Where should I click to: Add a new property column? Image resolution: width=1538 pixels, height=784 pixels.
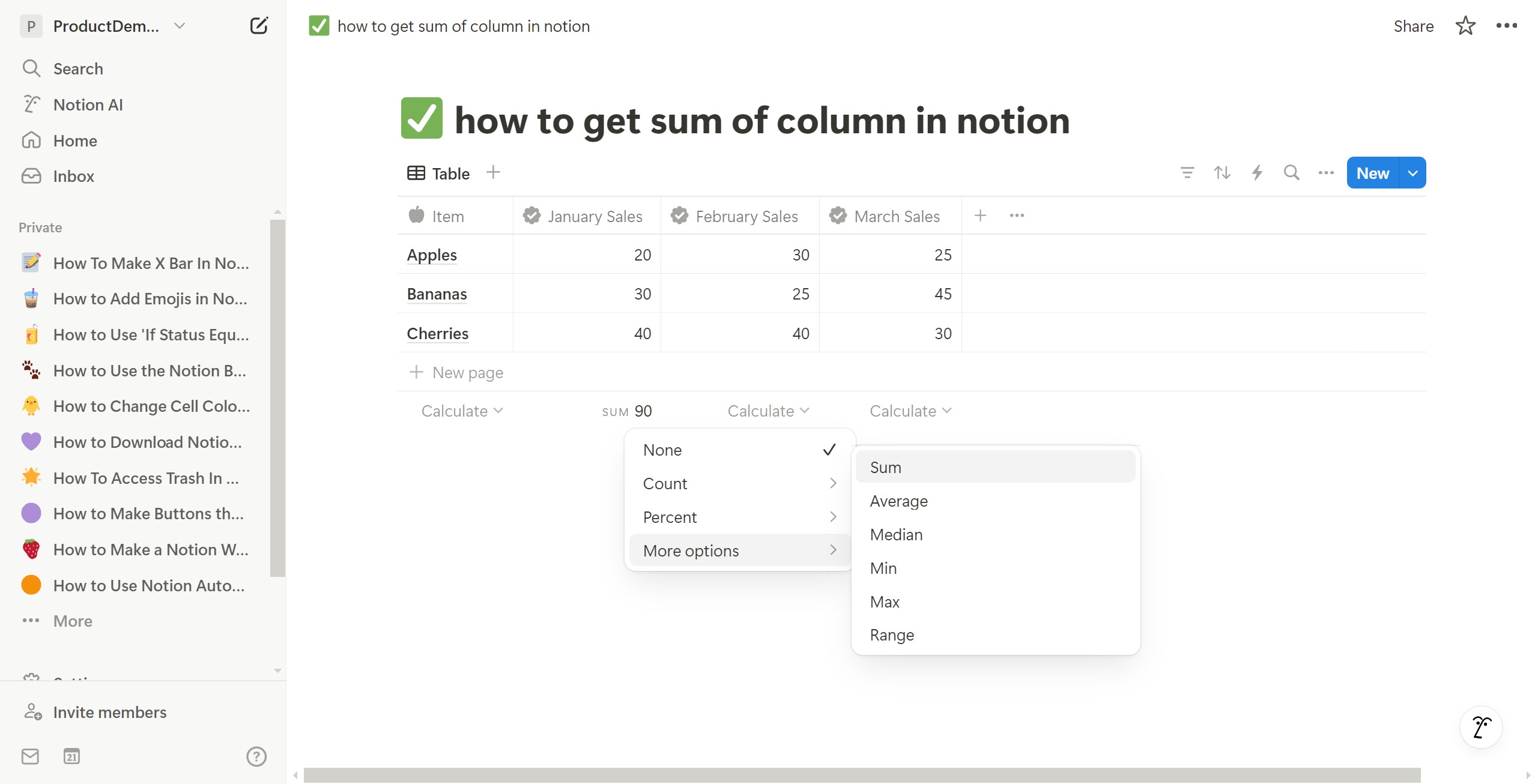[980, 216]
